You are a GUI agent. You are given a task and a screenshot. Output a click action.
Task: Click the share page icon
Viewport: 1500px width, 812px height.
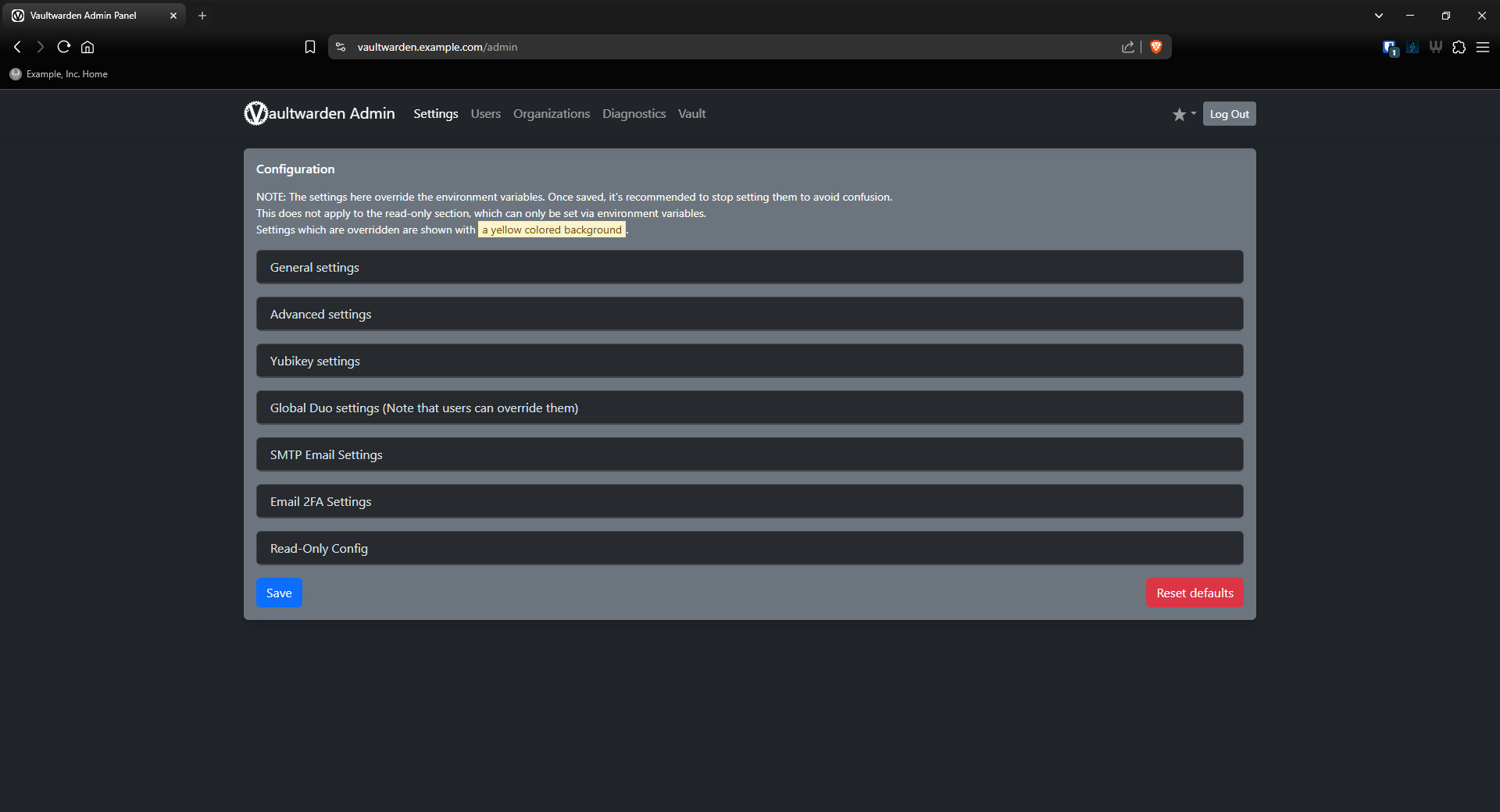(x=1127, y=47)
